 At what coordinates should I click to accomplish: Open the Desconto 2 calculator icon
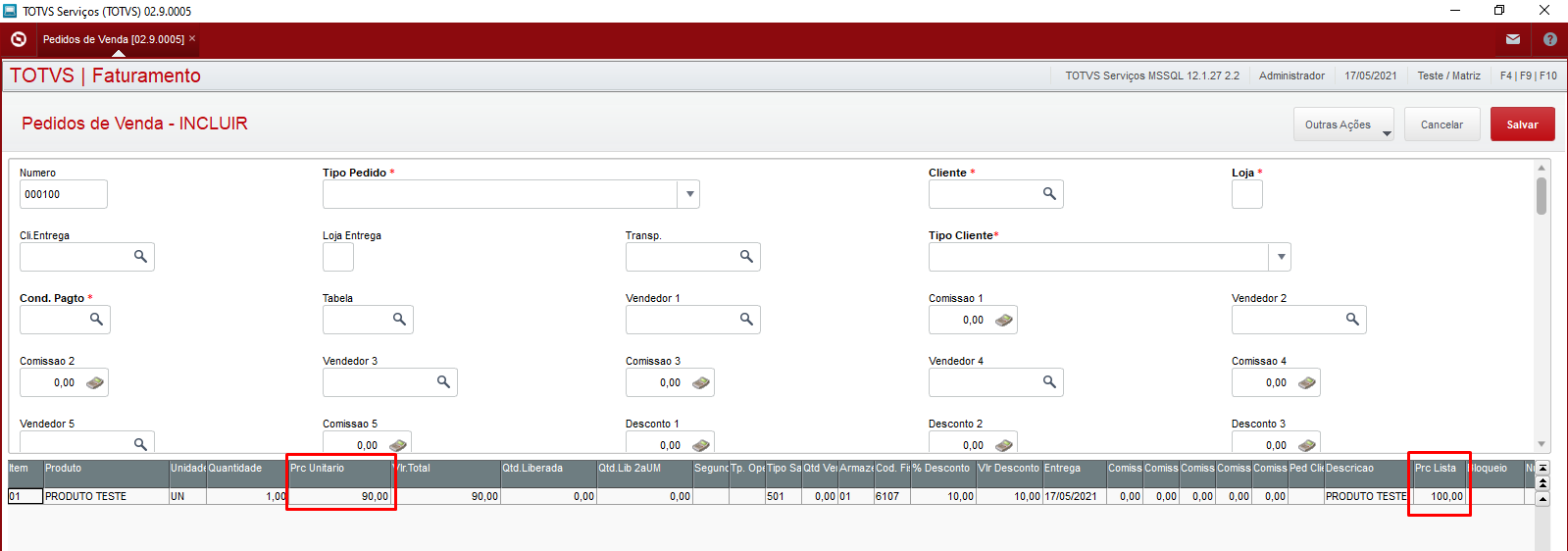tap(1003, 445)
